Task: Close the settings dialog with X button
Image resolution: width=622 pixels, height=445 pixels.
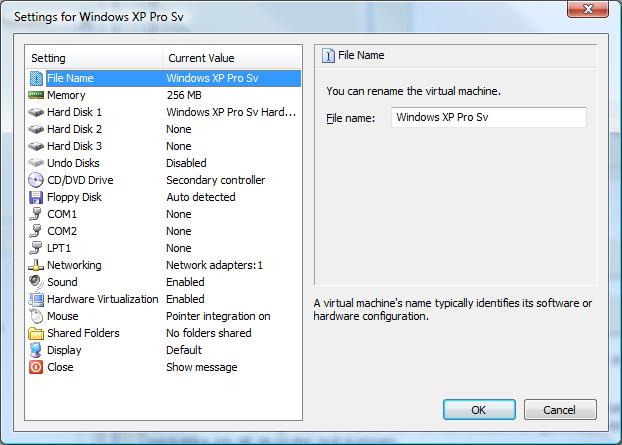Action: click(588, 9)
